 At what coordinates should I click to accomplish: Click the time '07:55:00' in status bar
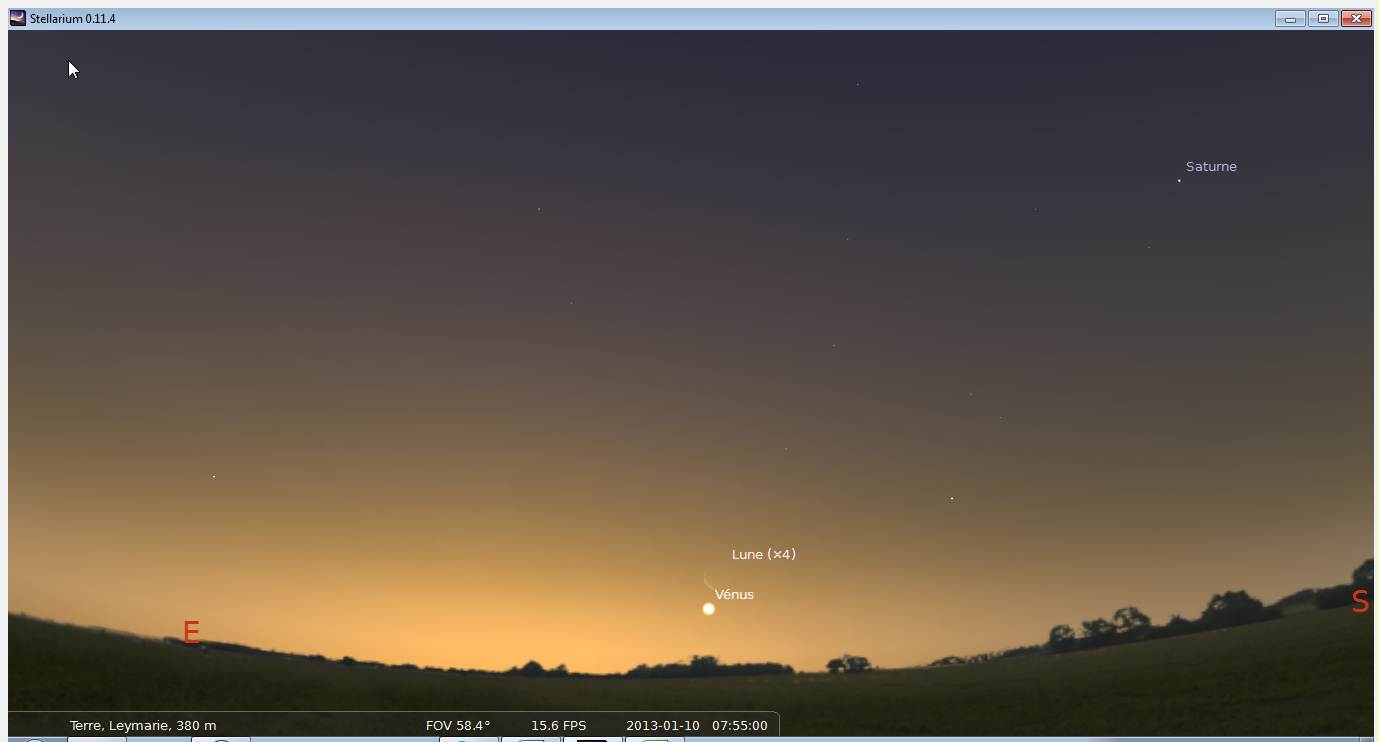point(740,726)
